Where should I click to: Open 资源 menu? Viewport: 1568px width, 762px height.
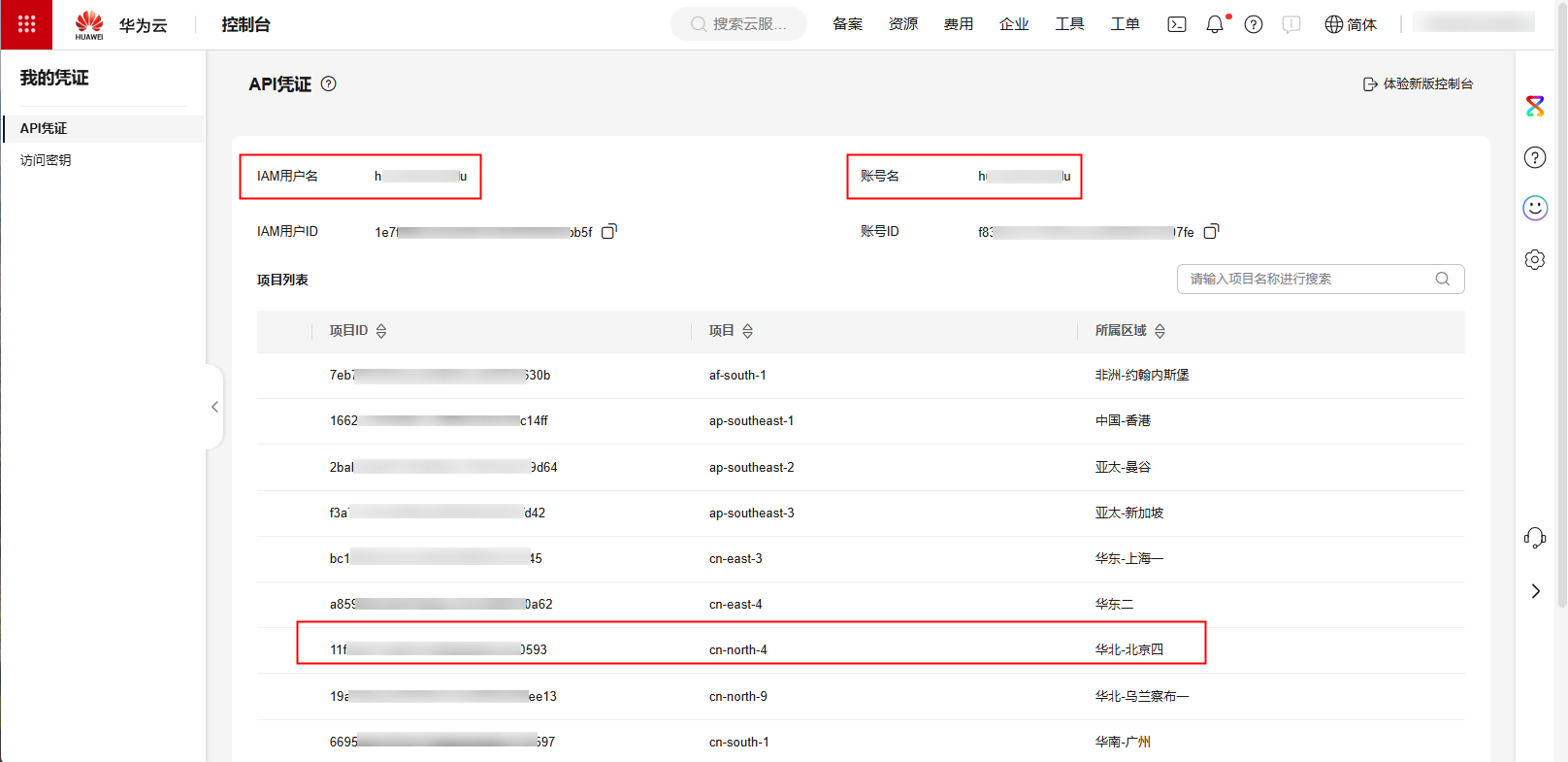tap(902, 24)
